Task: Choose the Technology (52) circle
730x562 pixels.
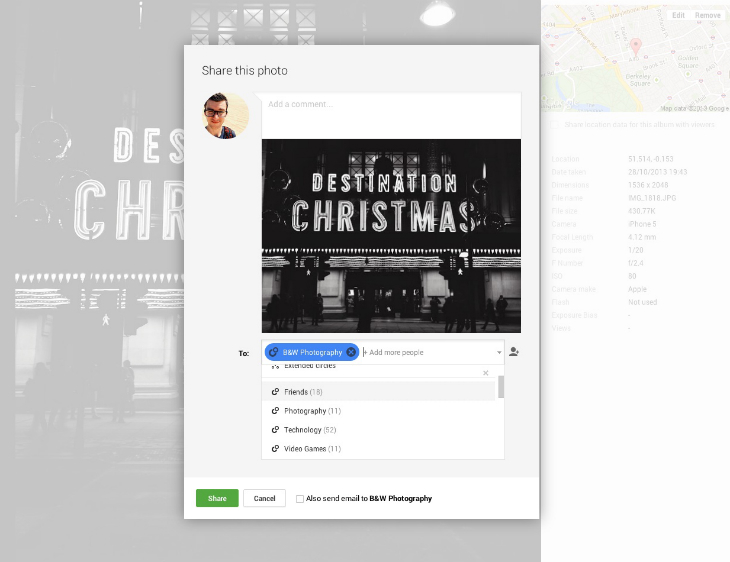Action: [379, 430]
